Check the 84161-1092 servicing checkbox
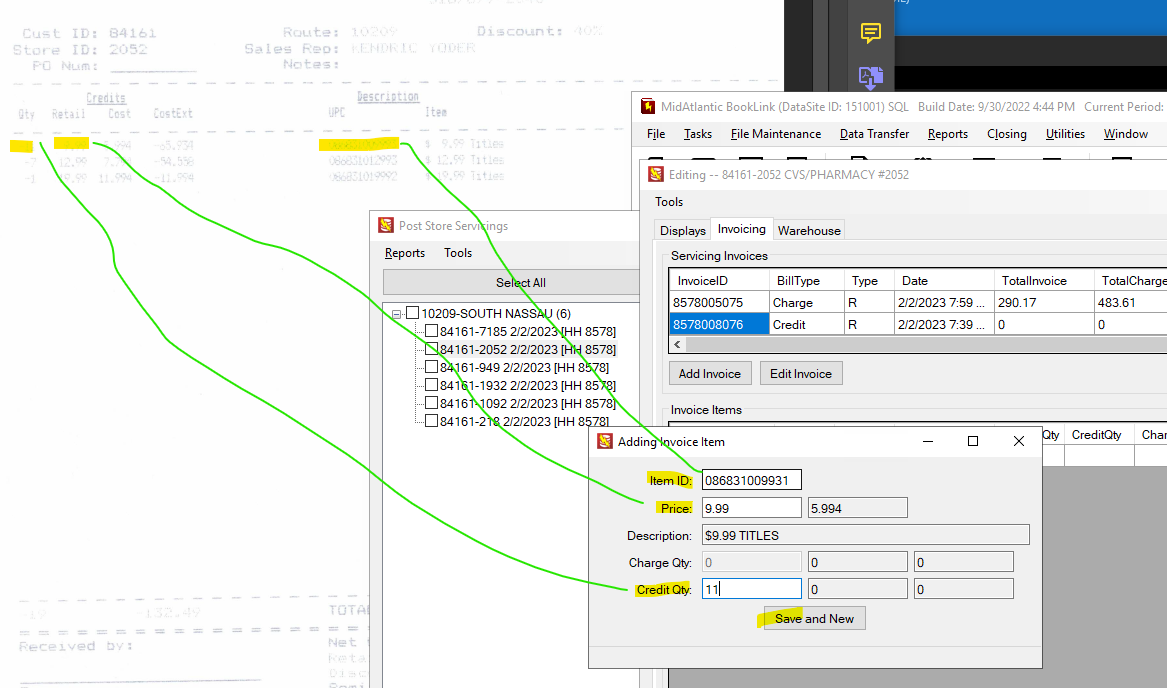Viewport: 1167px width, 688px height. 431,403
